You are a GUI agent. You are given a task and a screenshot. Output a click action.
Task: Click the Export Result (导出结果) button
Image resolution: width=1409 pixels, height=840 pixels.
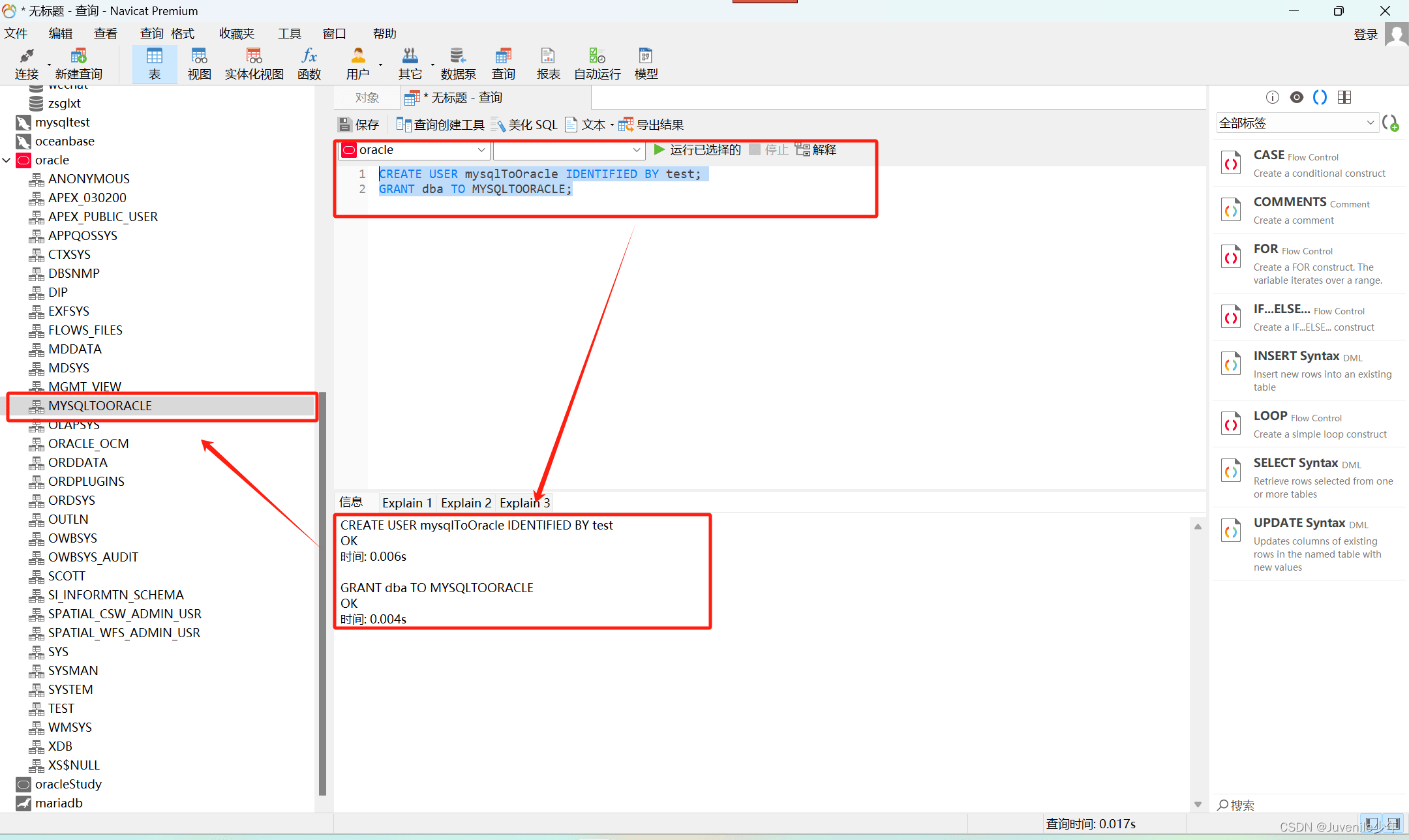coord(651,125)
